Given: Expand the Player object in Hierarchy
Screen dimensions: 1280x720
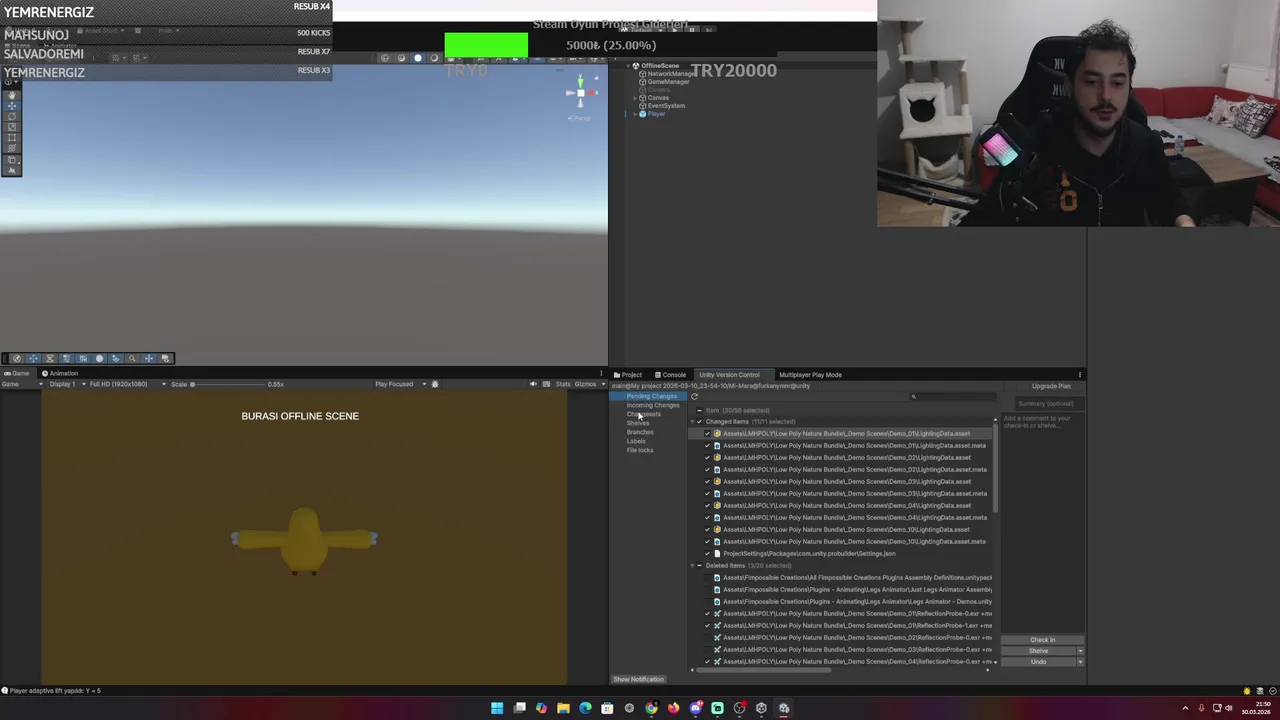Looking at the screenshot, I should pyautogui.click(x=635, y=114).
